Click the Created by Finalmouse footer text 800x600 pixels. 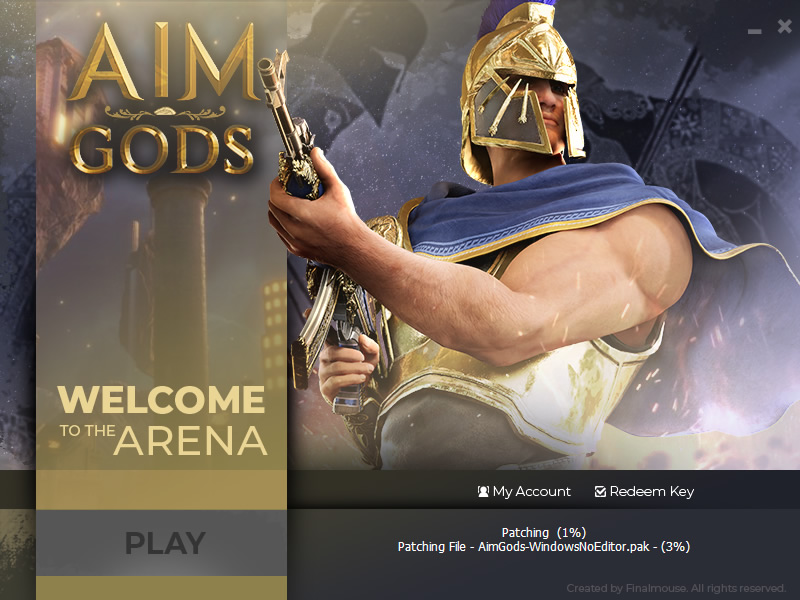tap(676, 588)
